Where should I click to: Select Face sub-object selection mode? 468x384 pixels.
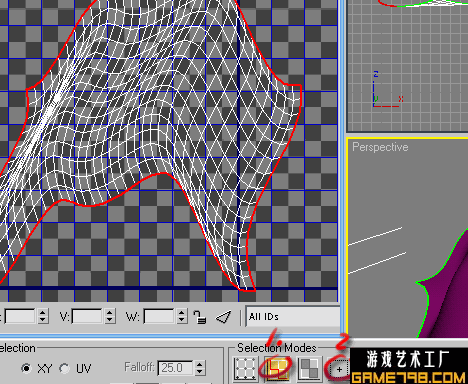309,369
